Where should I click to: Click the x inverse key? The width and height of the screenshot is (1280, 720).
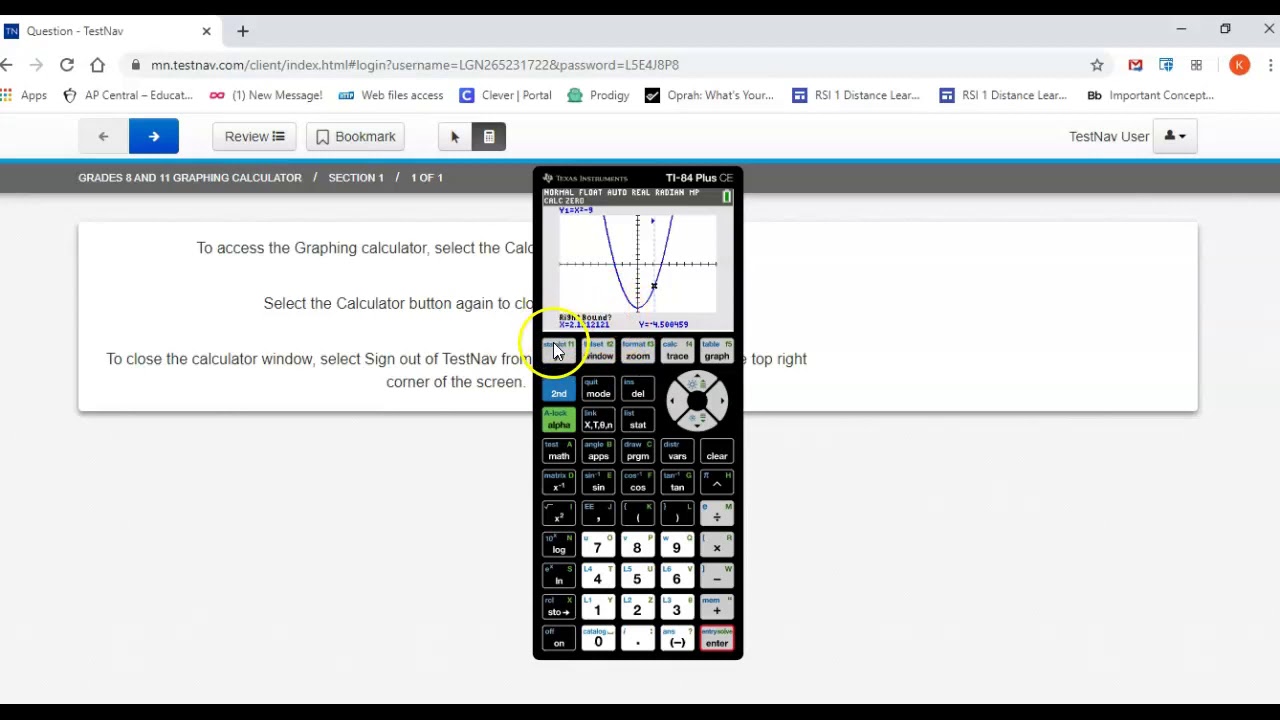coord(558,482)
